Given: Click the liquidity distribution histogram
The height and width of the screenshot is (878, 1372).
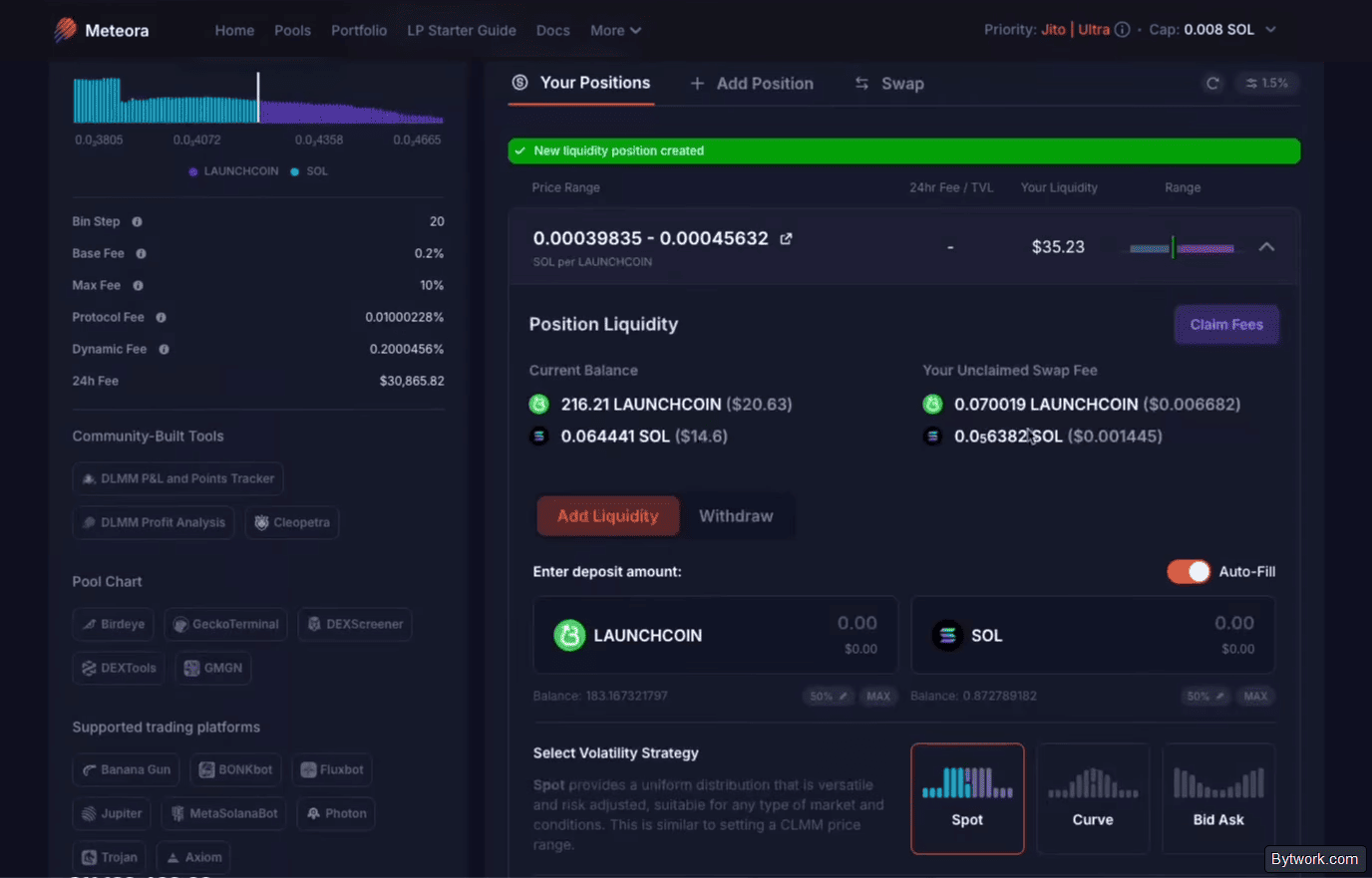Looking at the screenshot, I should (x=258, y=99).
